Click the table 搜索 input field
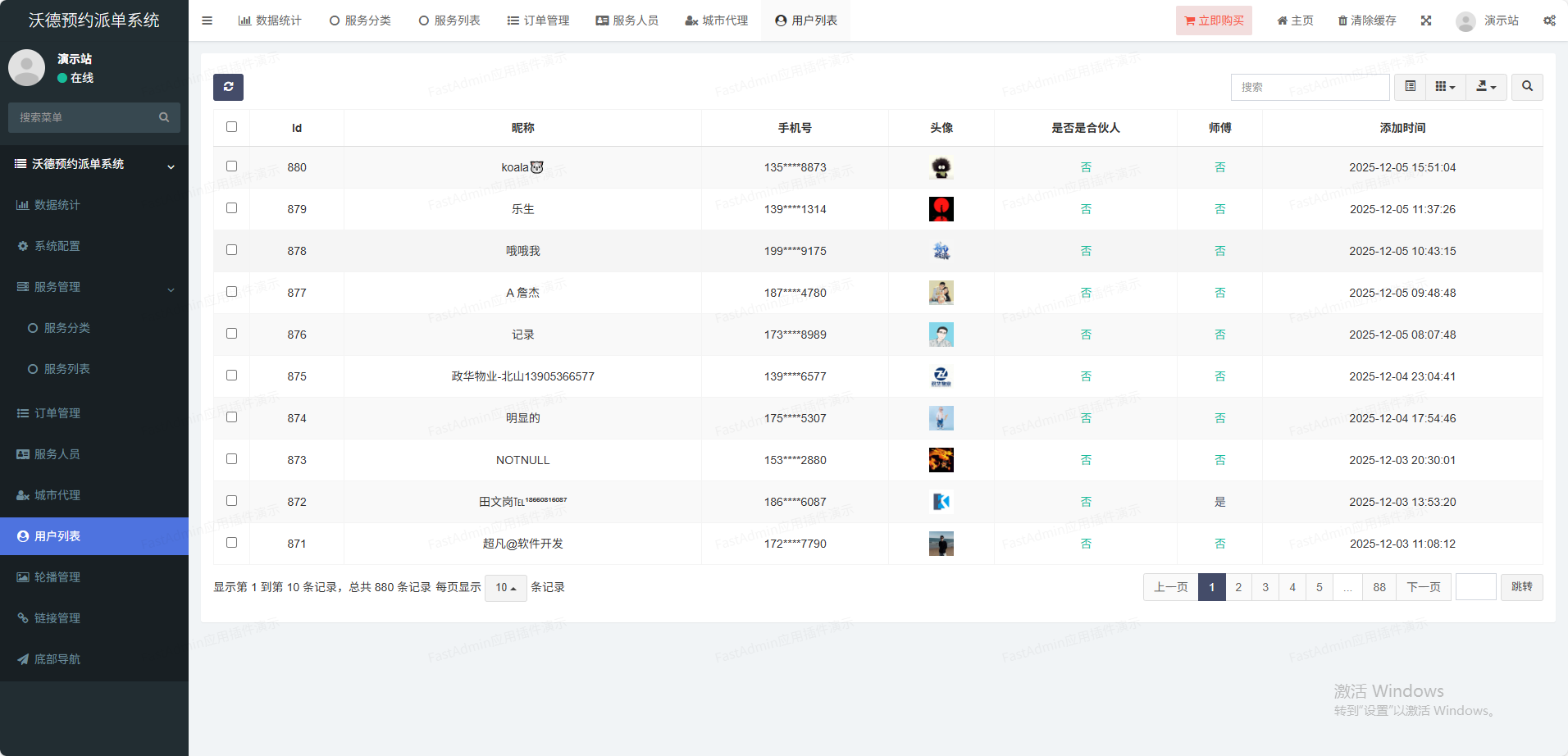The width and height of the screenshot is (1568, 756). pos(1310,87)
